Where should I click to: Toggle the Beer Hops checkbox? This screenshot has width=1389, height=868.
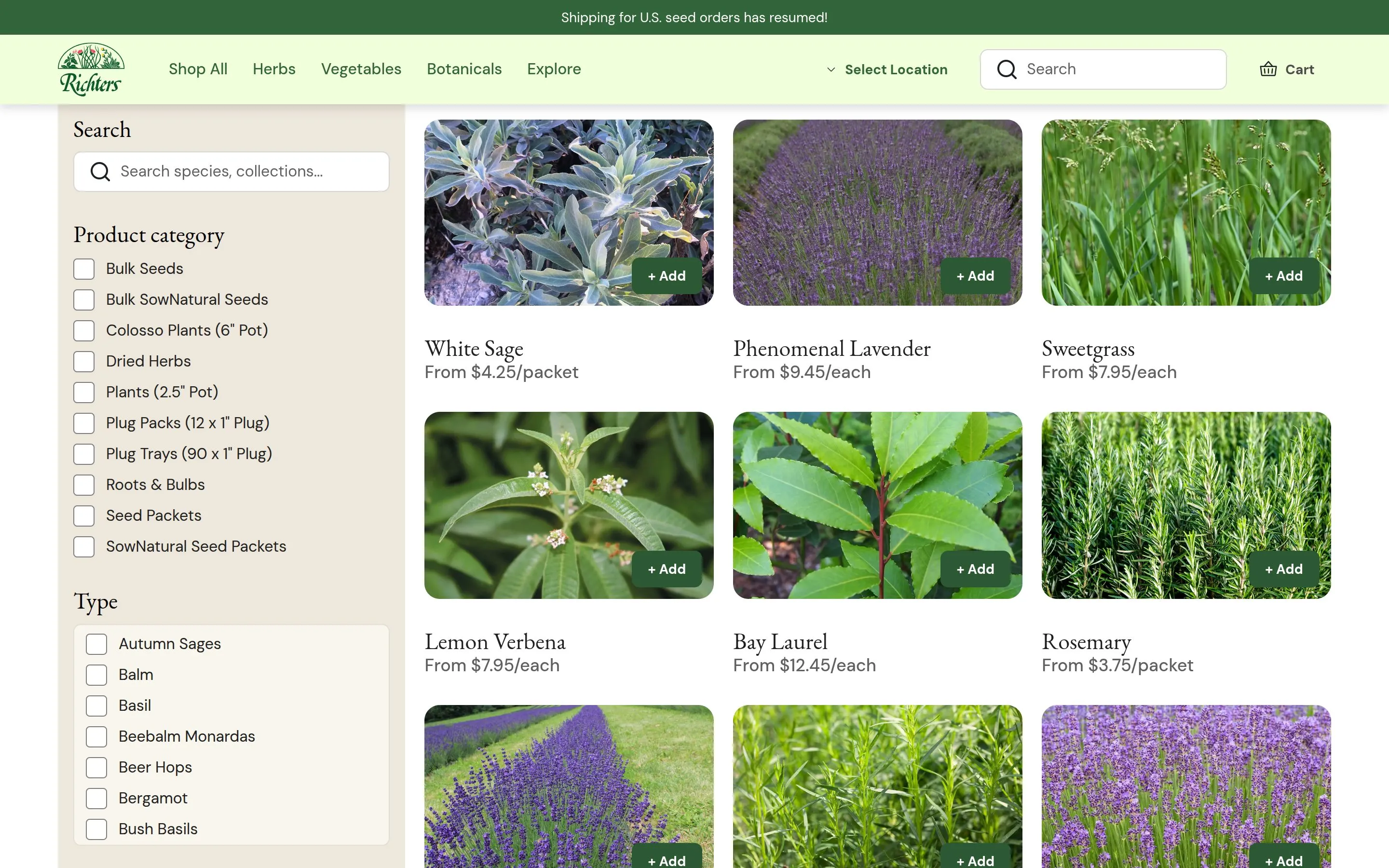tap(96, 768)
